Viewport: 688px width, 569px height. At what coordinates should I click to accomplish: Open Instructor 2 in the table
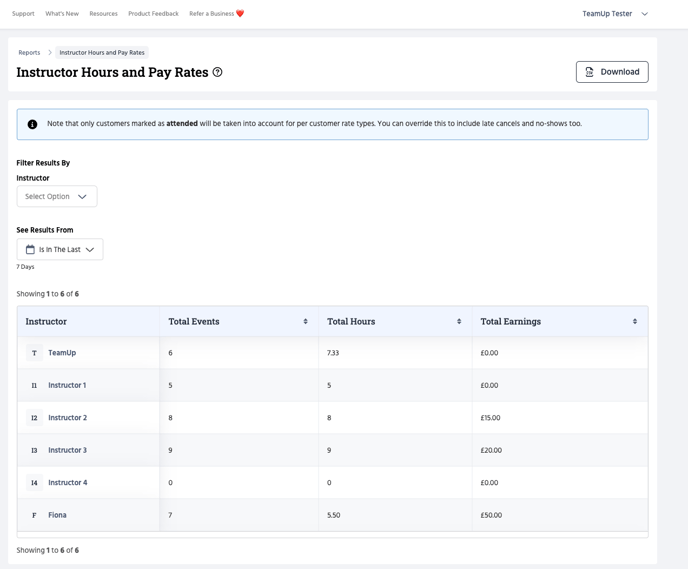pyautogui.click(x=67, y=418)
